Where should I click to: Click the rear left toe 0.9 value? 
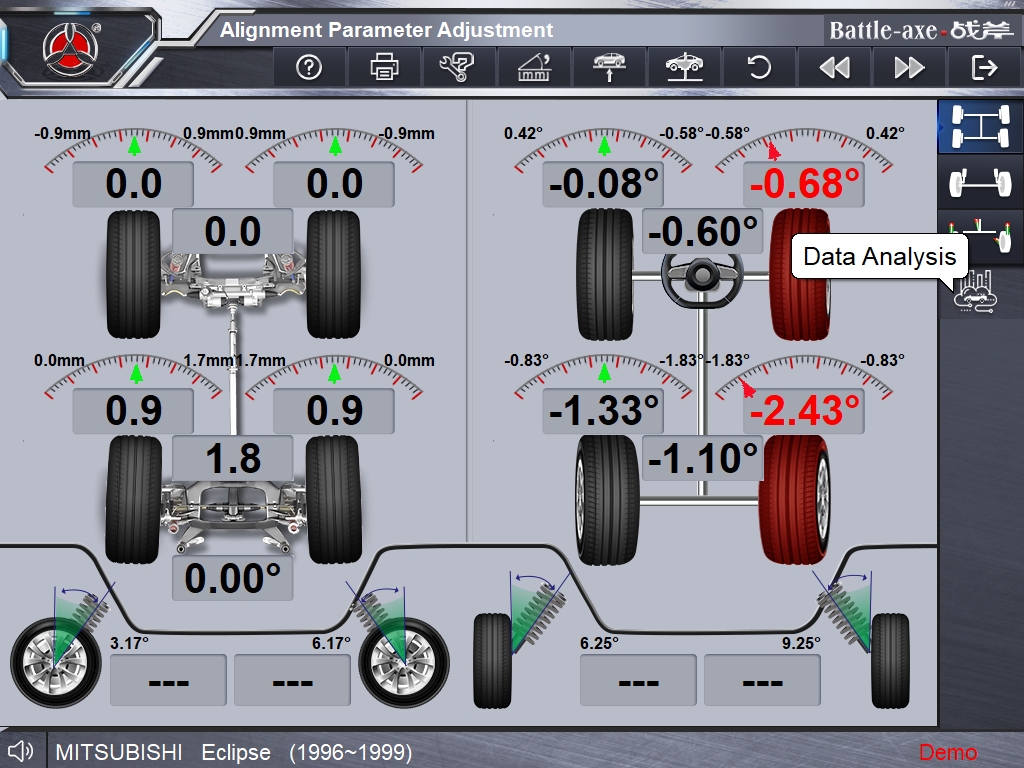point(133,411)
